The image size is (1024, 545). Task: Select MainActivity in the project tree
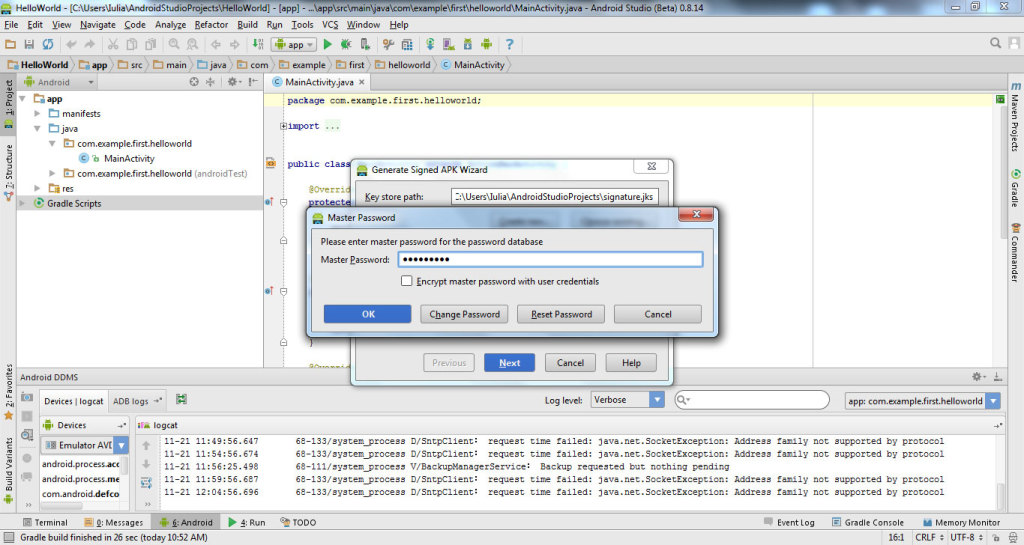pos(129,159)
